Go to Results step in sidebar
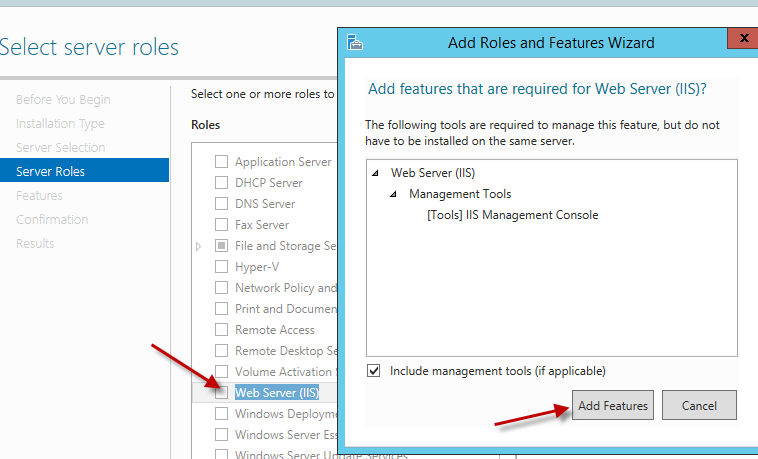Screen dimensions: 758x459 click(x=35, y=243)
